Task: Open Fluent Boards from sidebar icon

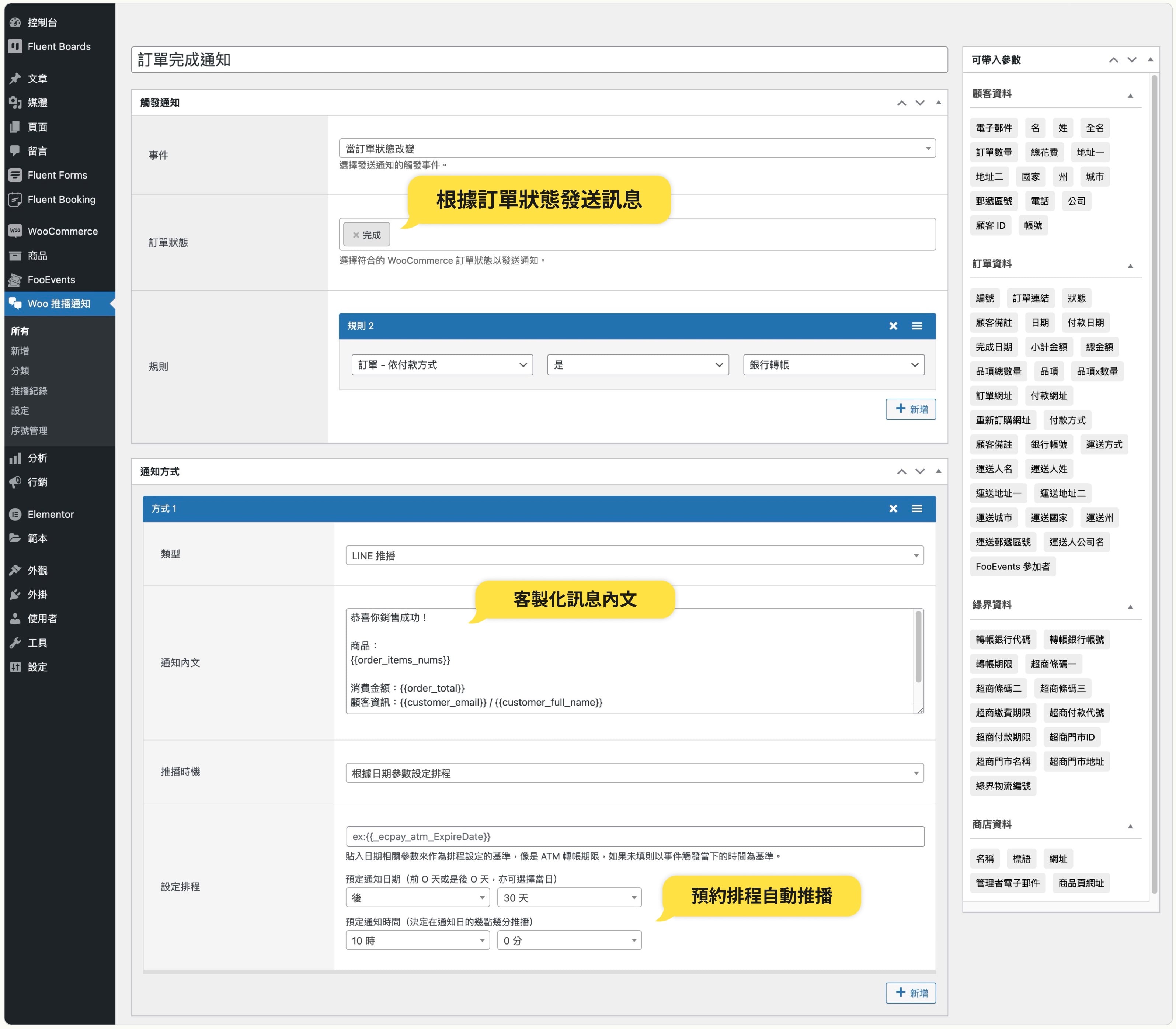Action: 15,46
